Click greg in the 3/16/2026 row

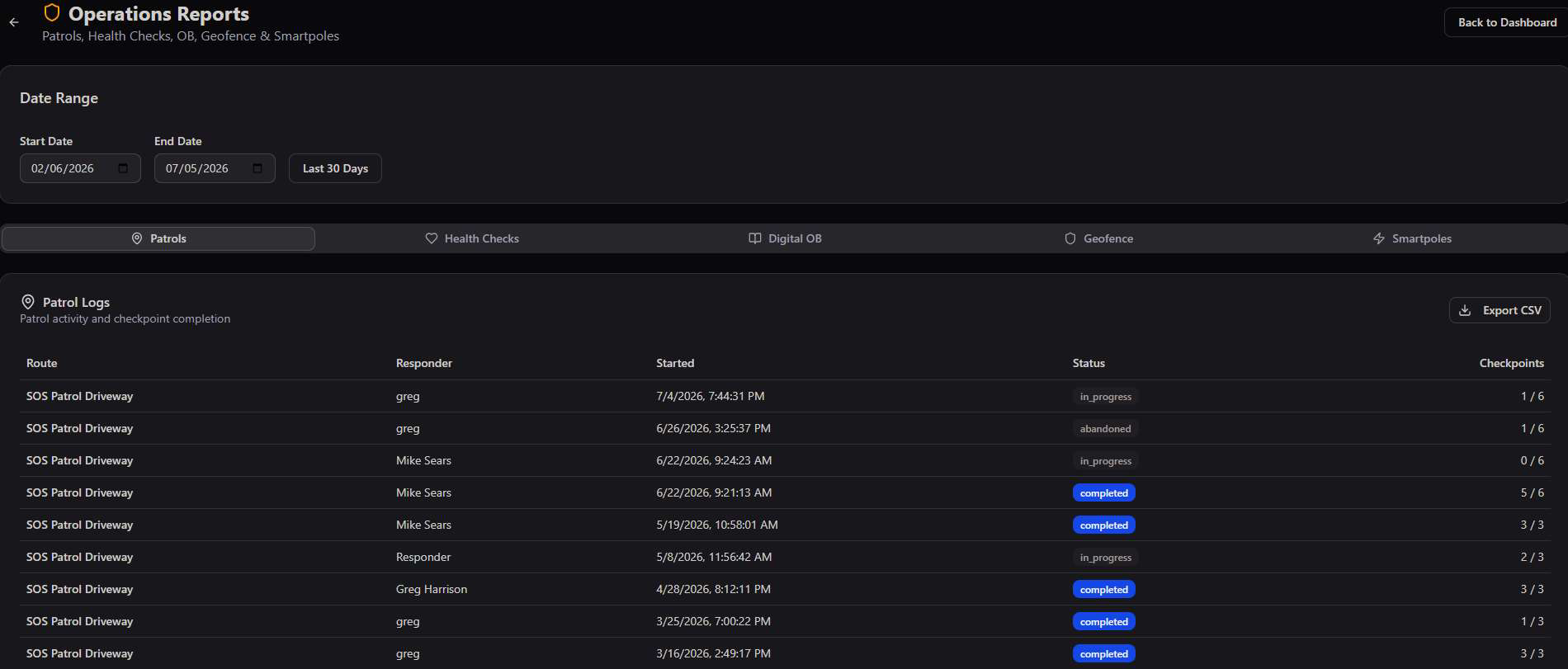click(x=408, y=653)
